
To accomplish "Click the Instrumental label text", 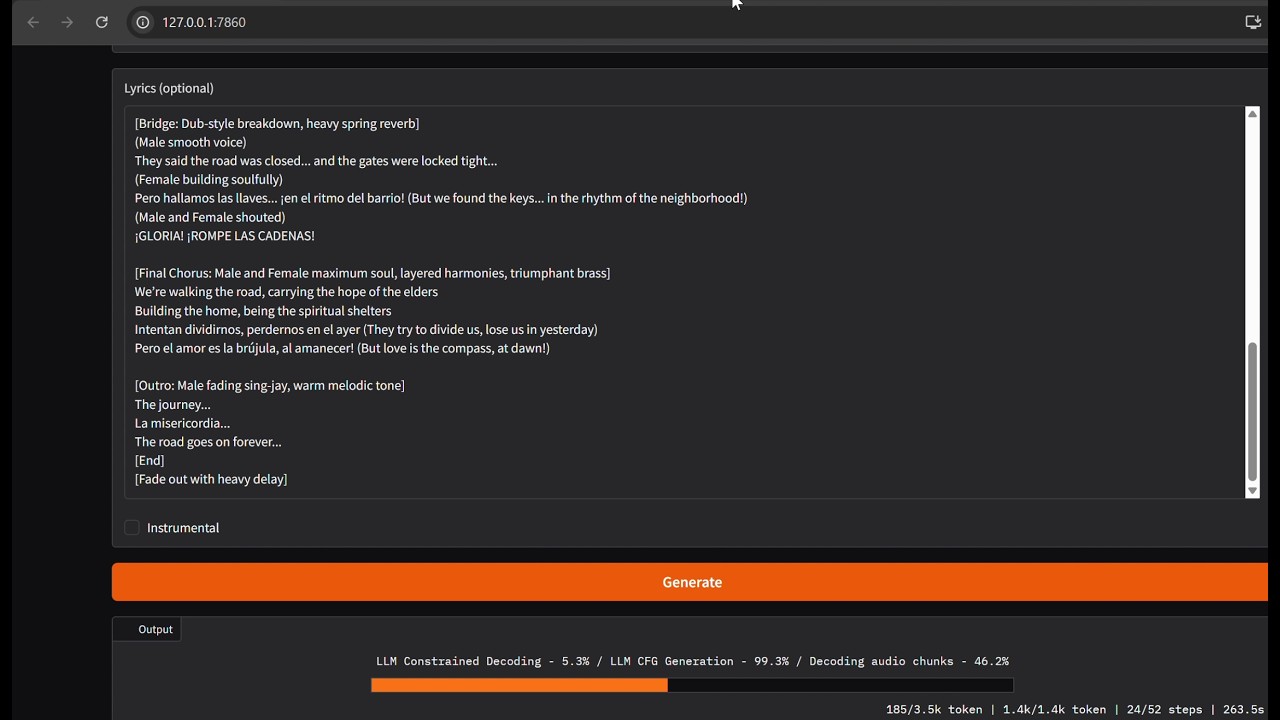I will point(183,528).
